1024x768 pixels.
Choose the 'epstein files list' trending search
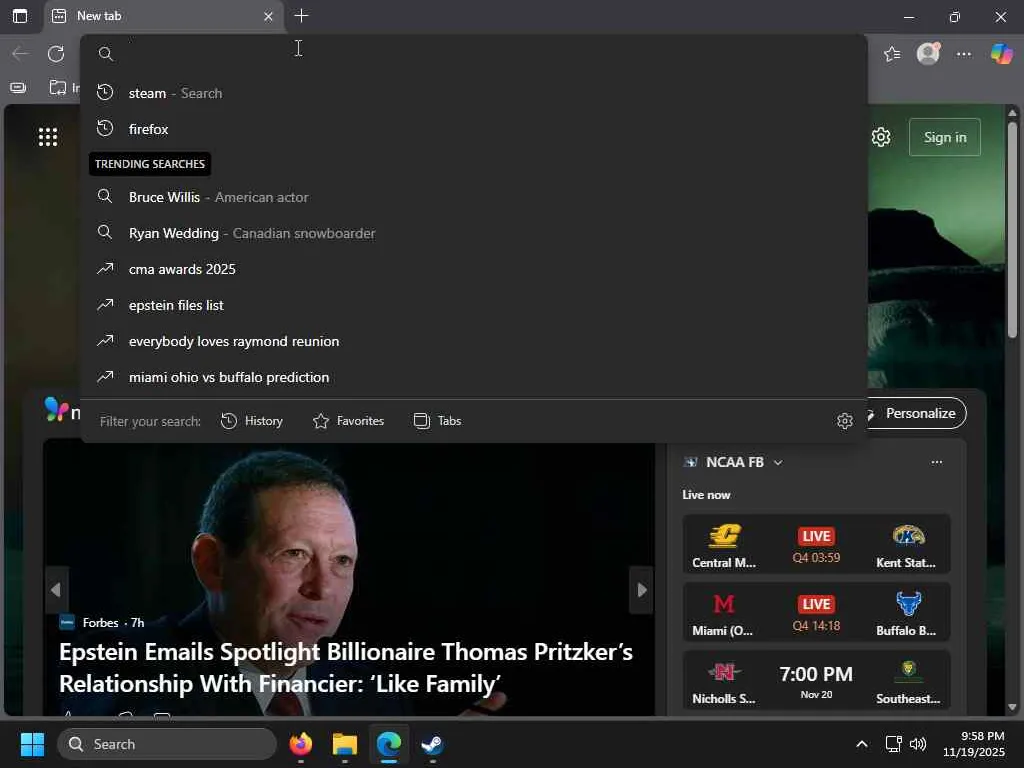click(473, 305)
